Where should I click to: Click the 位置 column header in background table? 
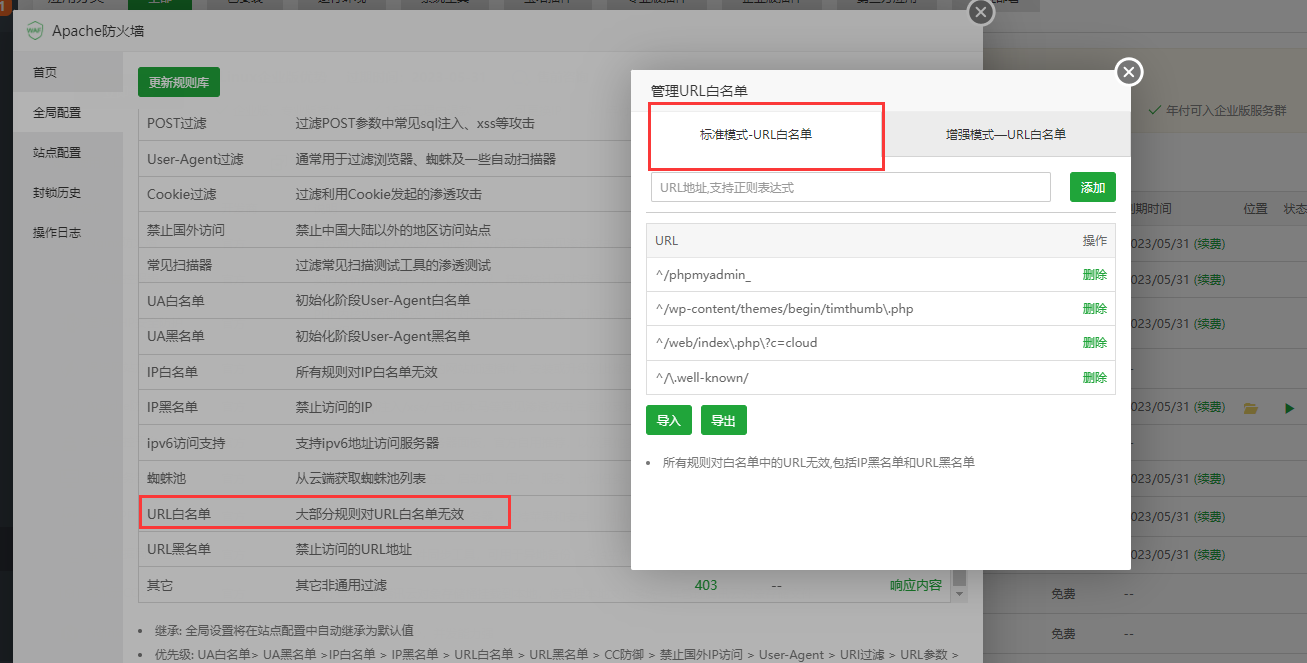(1255, 209)
